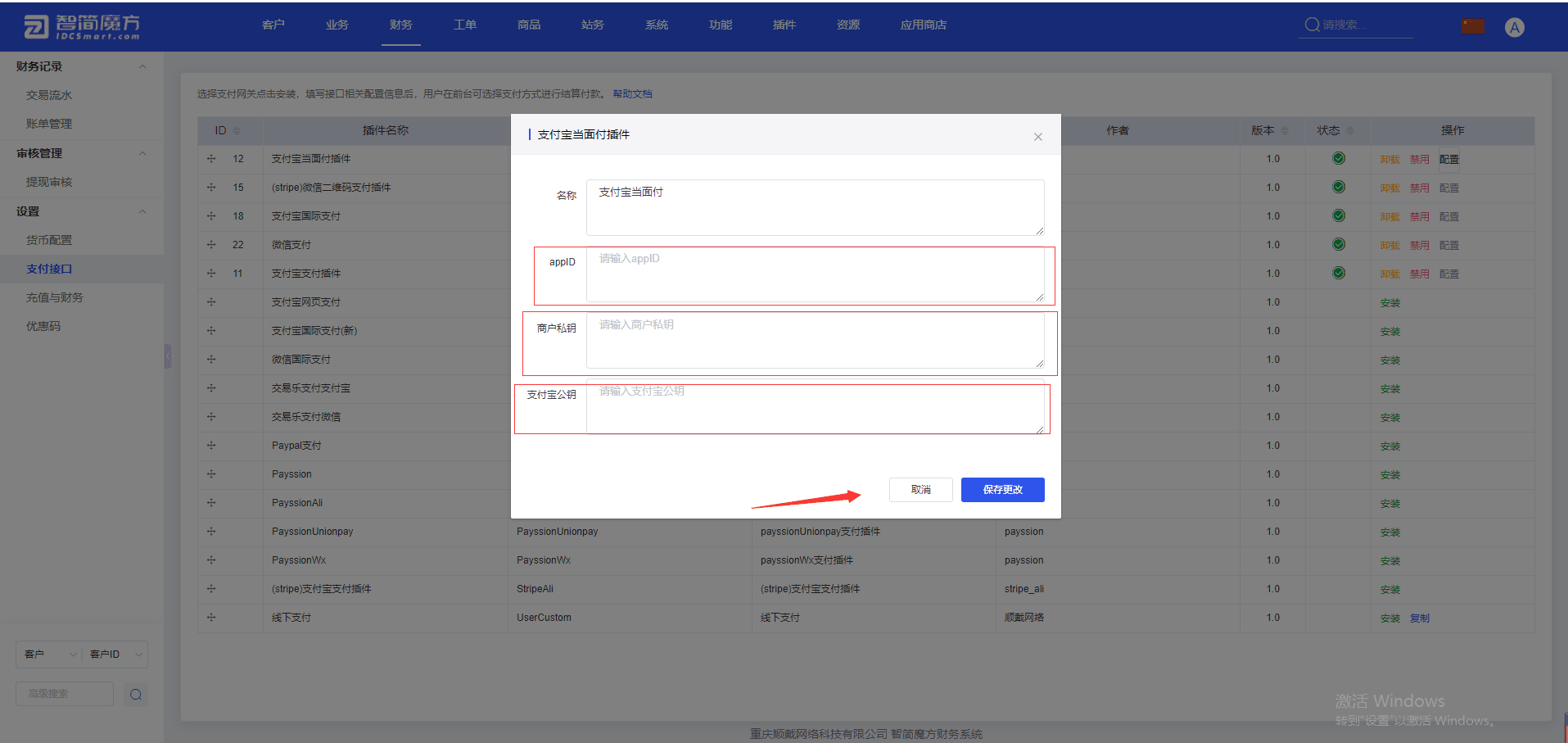Click 安装 for PayssionUnionpay row
This screenshot has height=743, width=1568.
(1390, 532)
